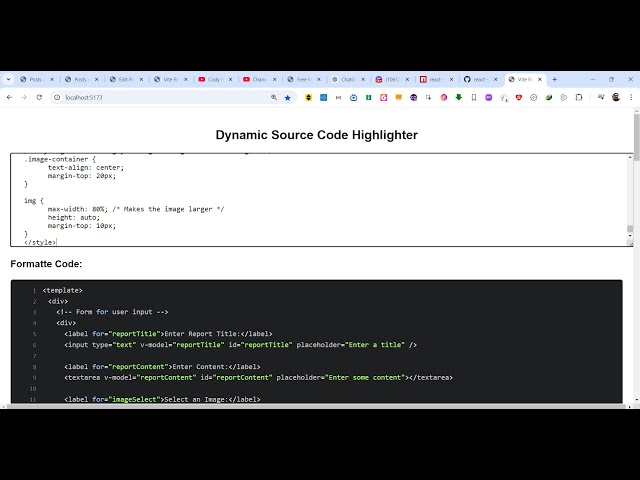640x480 pixels.
Task: Click the textarea's vertical scrollbar
Action: (x=630, y=200)
